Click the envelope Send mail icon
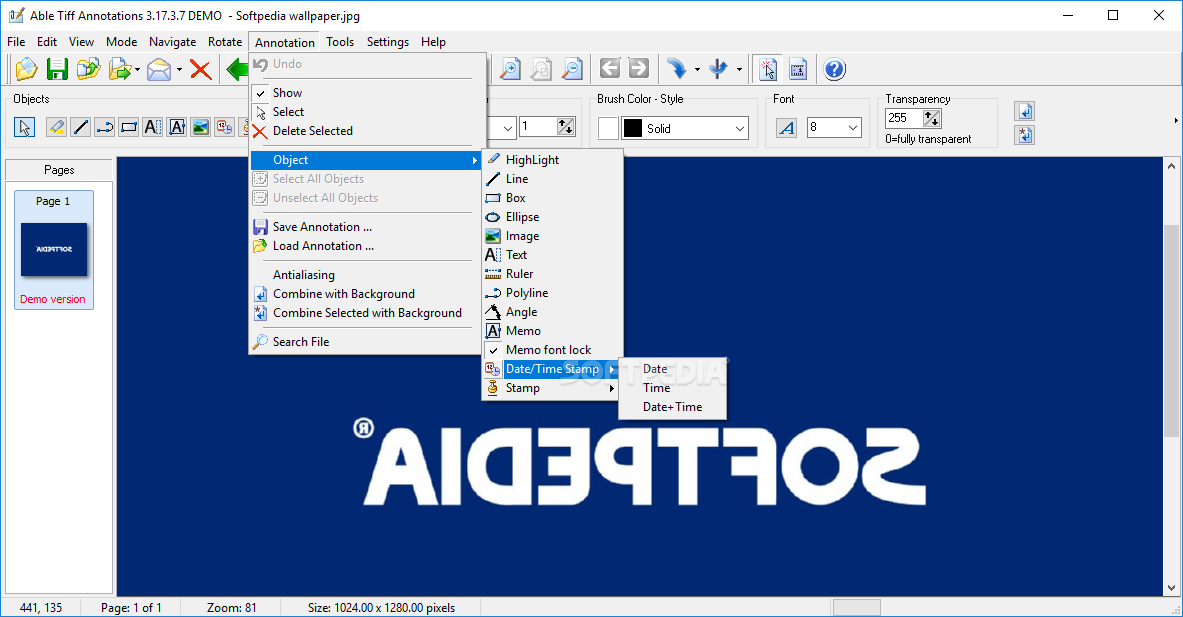1183x617 pixels. [158, 69]
